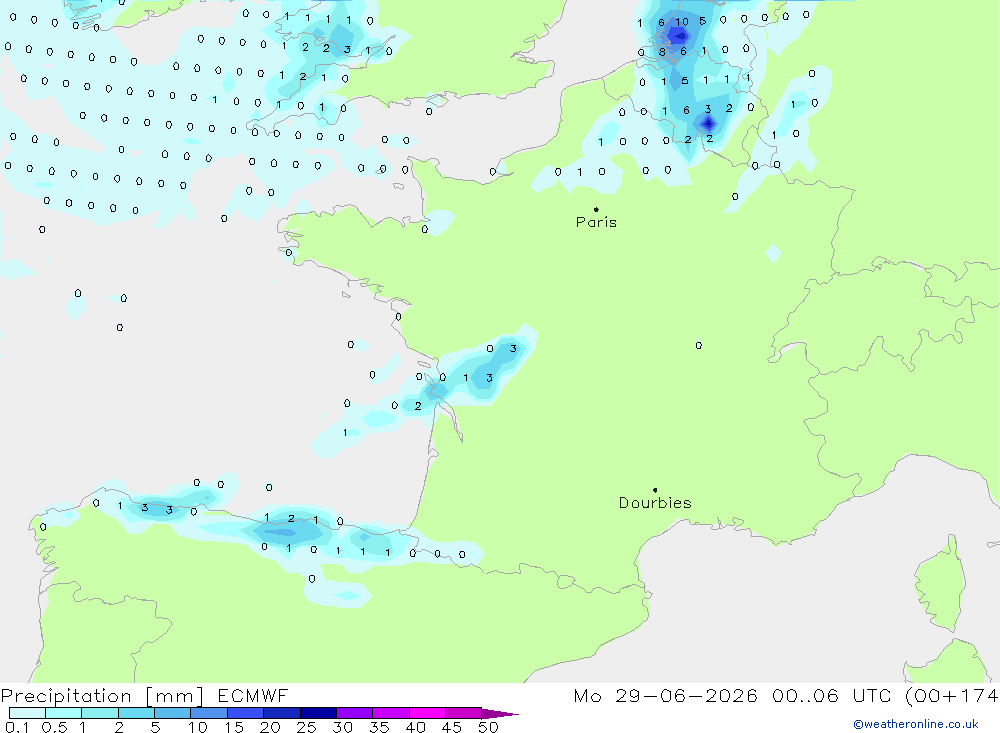The width and height of the screenshot is (1000, 733).
Task: Click the value 8 precipitation label
Action: [662, 52]
